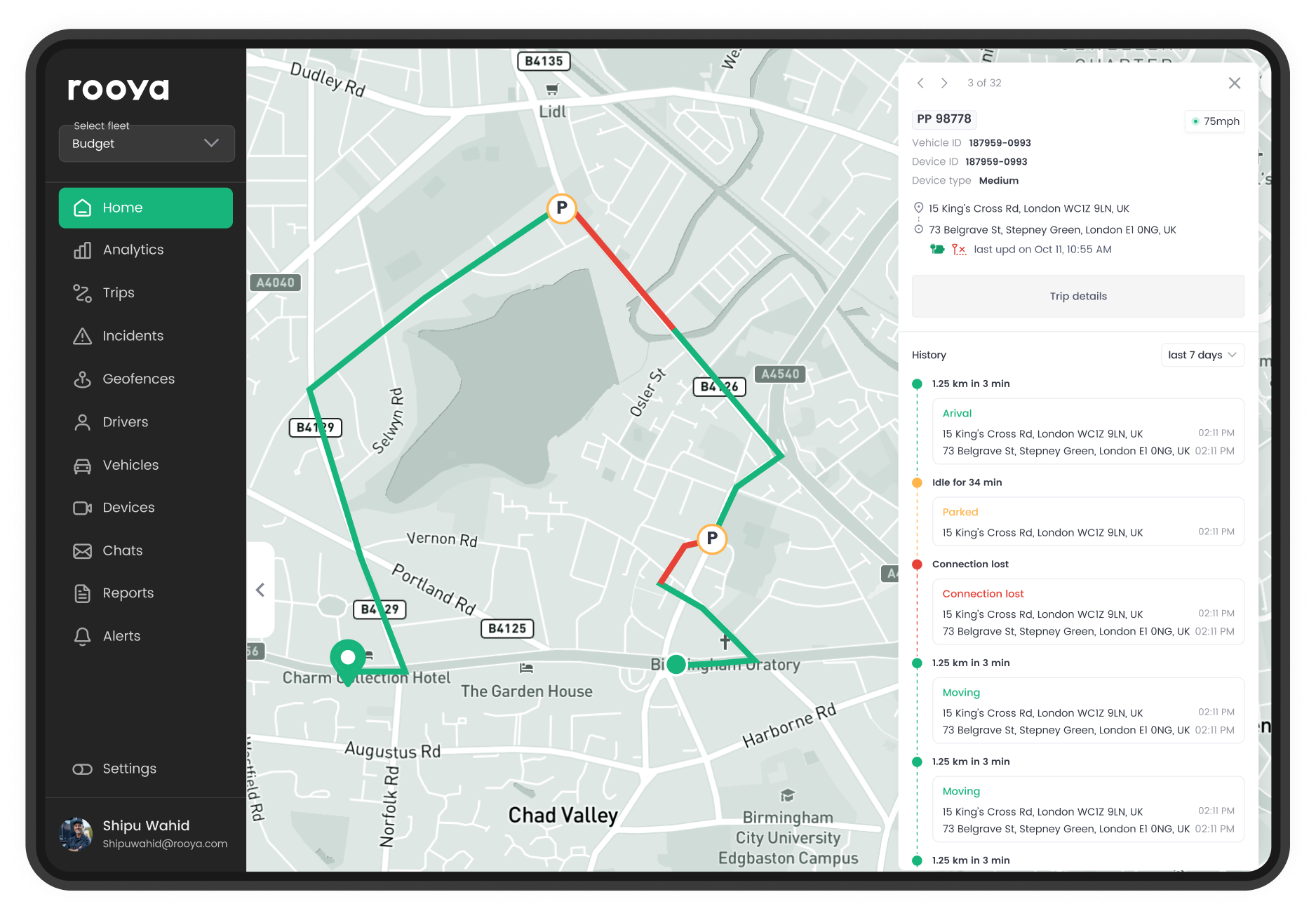1316x913 pixels.
Task: Open Incidents via the warning triangle icon
Action: (x=81, y=336)
